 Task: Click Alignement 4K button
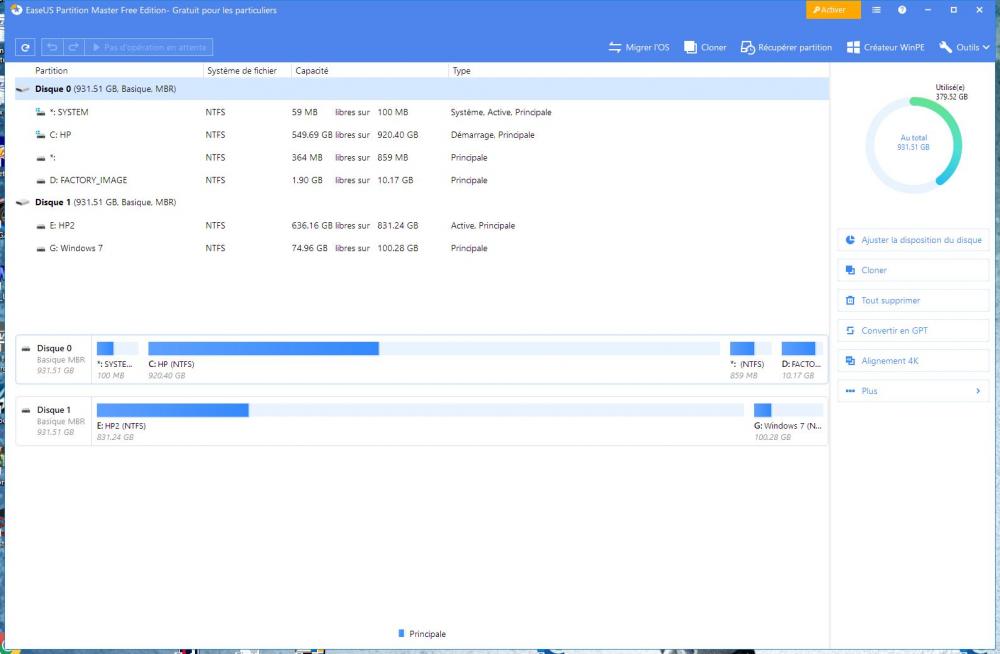pyautogui.click(x=913, y=360)
